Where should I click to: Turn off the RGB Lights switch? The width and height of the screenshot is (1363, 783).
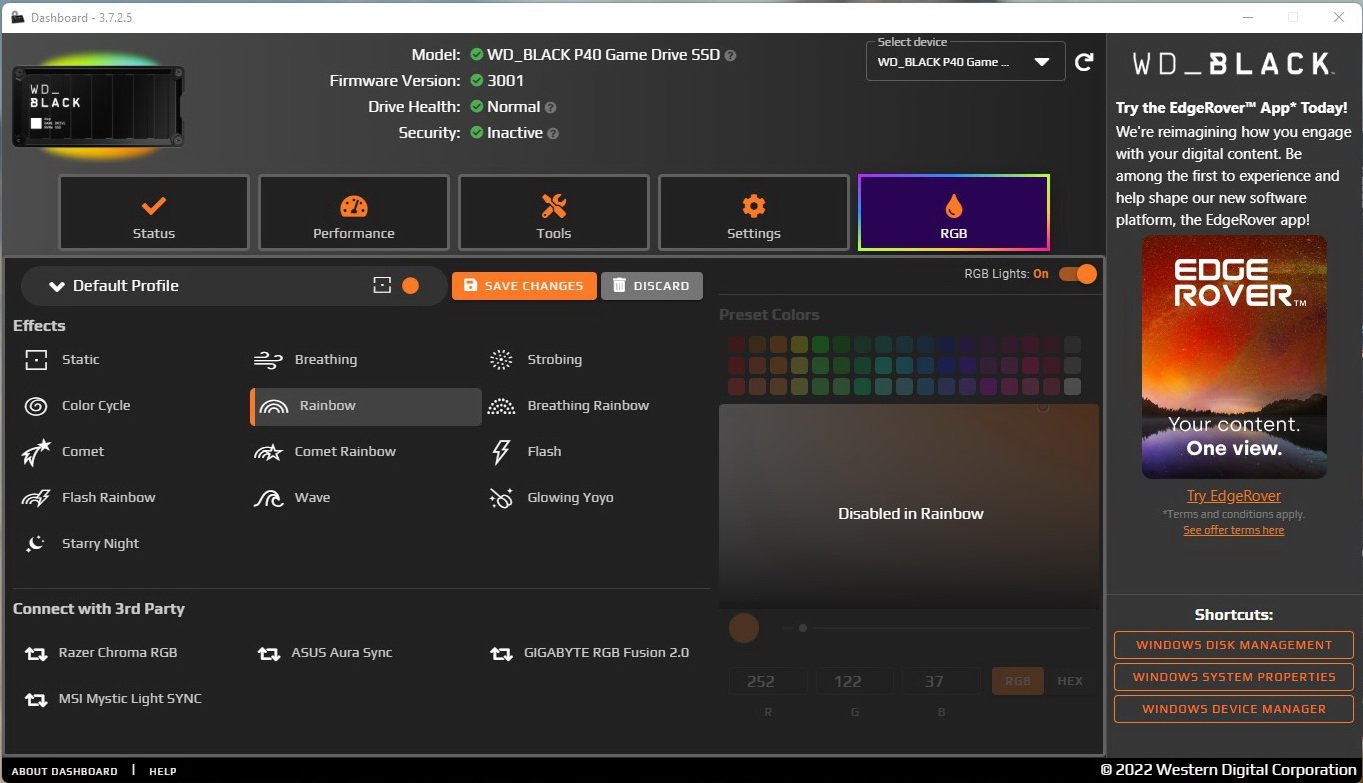1078,274
